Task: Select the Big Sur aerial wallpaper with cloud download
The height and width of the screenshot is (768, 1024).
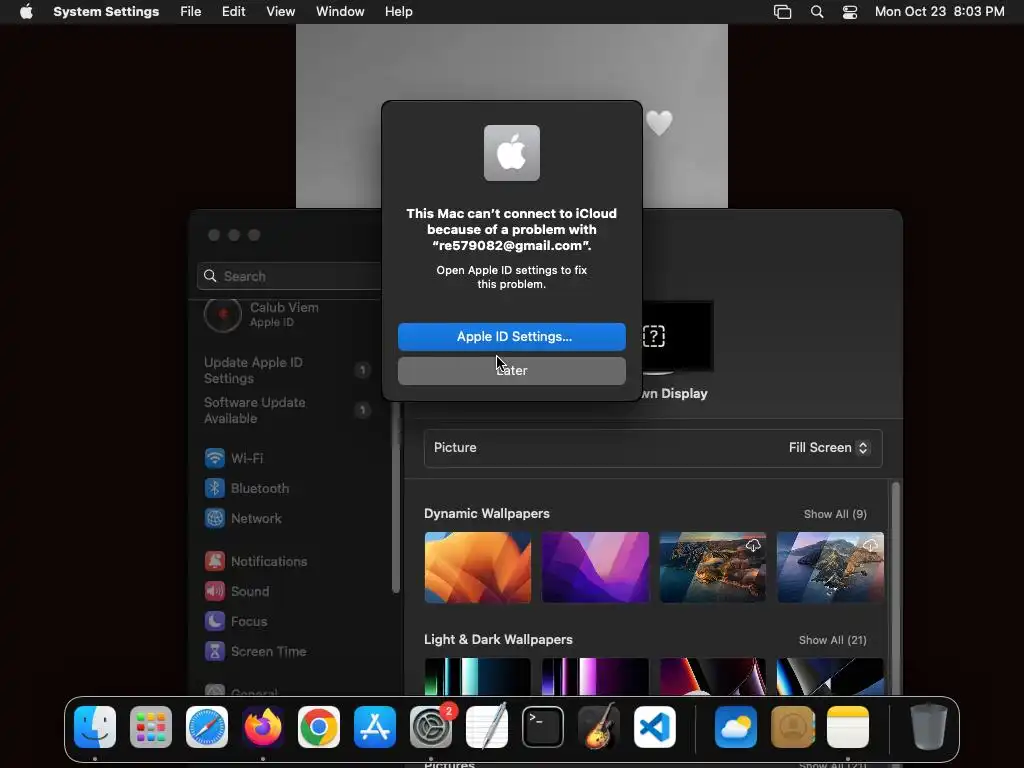Action: pos(712,567)
